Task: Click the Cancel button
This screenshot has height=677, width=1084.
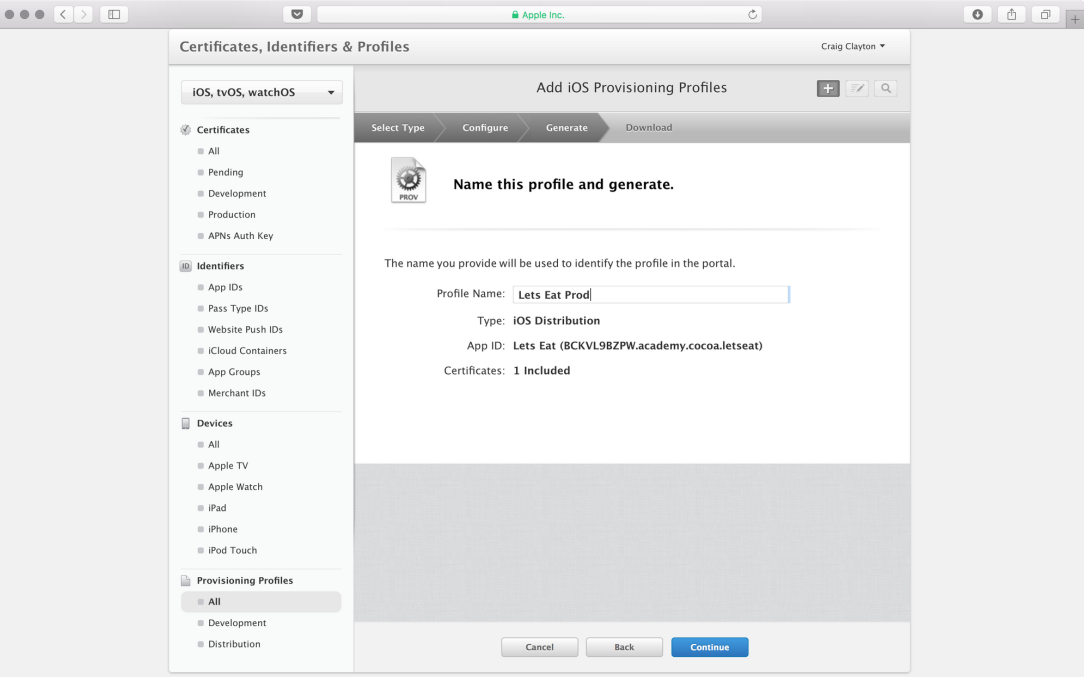Action: pos(539,647)
